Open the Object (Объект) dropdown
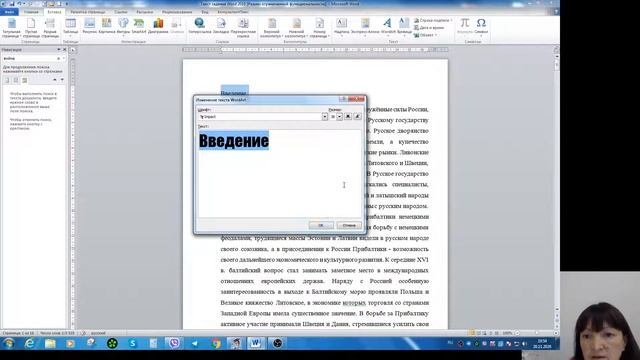 425,35
